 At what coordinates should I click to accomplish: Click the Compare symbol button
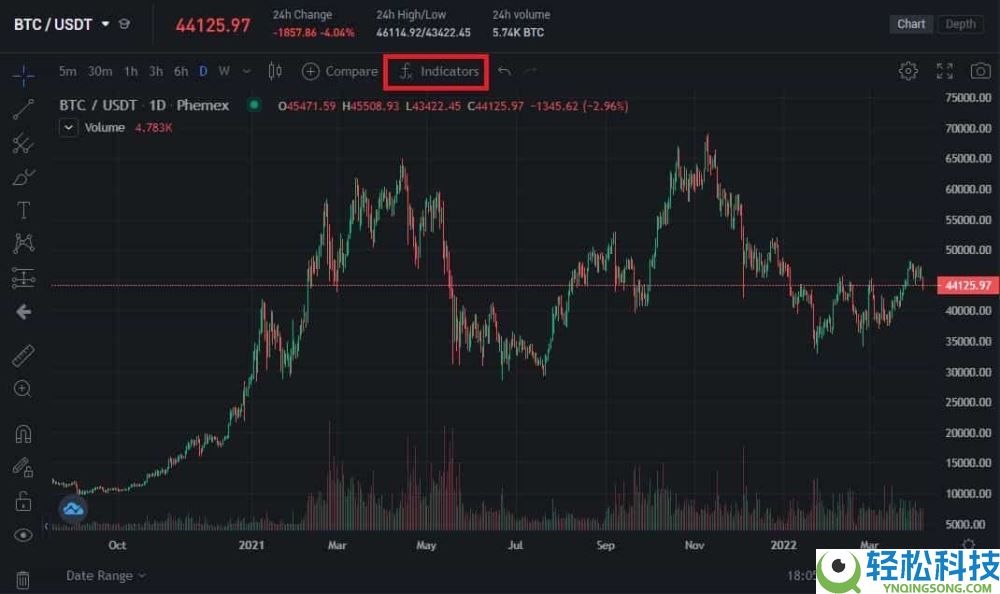(339, 71)
